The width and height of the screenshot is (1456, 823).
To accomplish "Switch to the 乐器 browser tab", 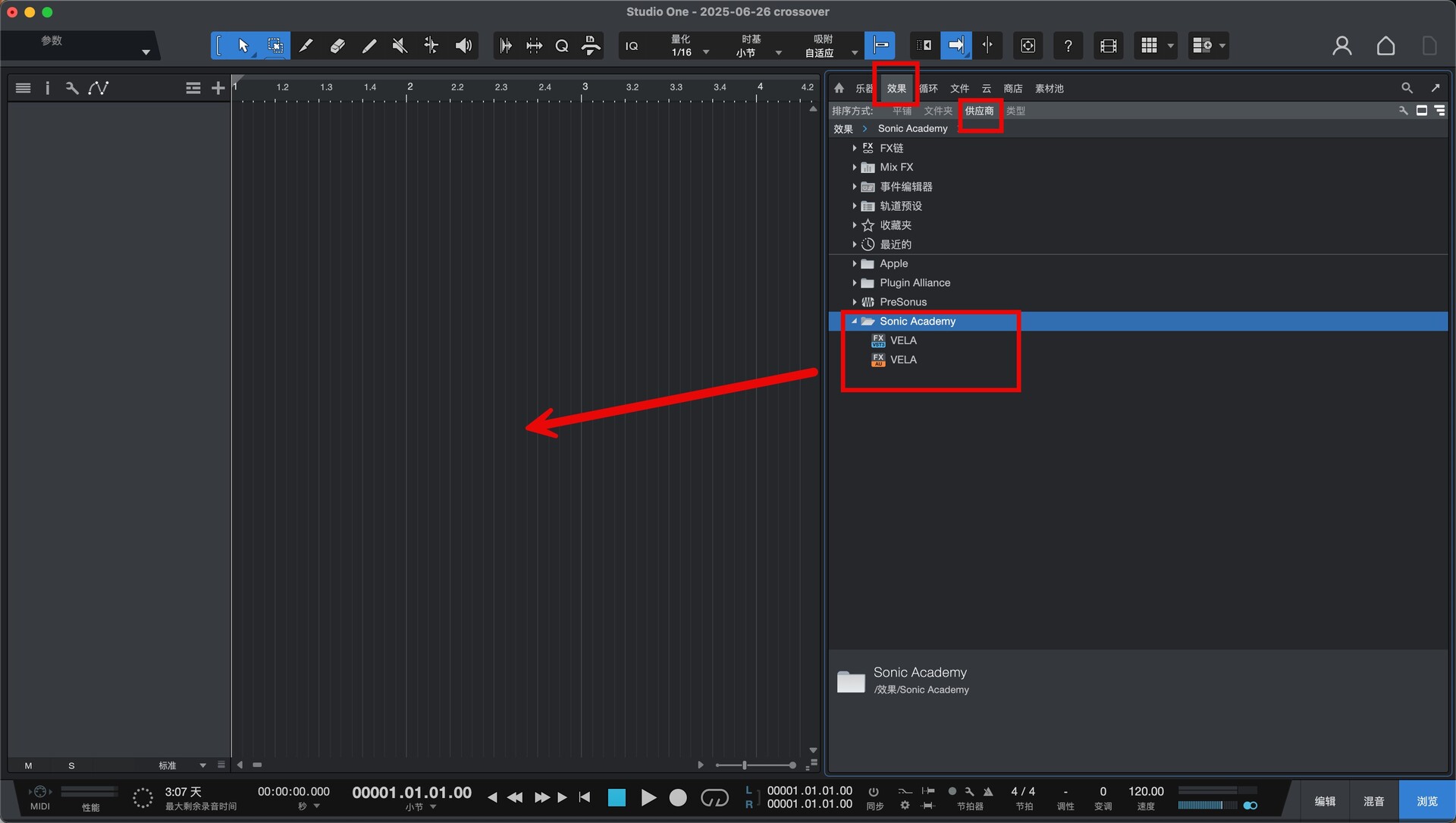I will click(864, 89).
